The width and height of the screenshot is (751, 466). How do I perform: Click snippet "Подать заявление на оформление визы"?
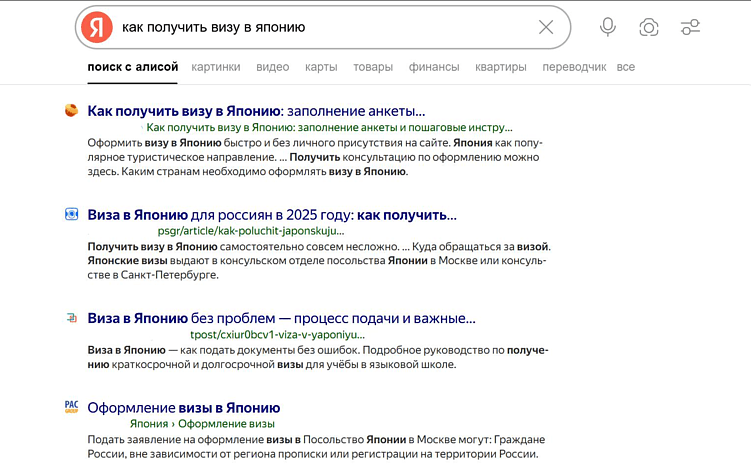click(194, 440)
